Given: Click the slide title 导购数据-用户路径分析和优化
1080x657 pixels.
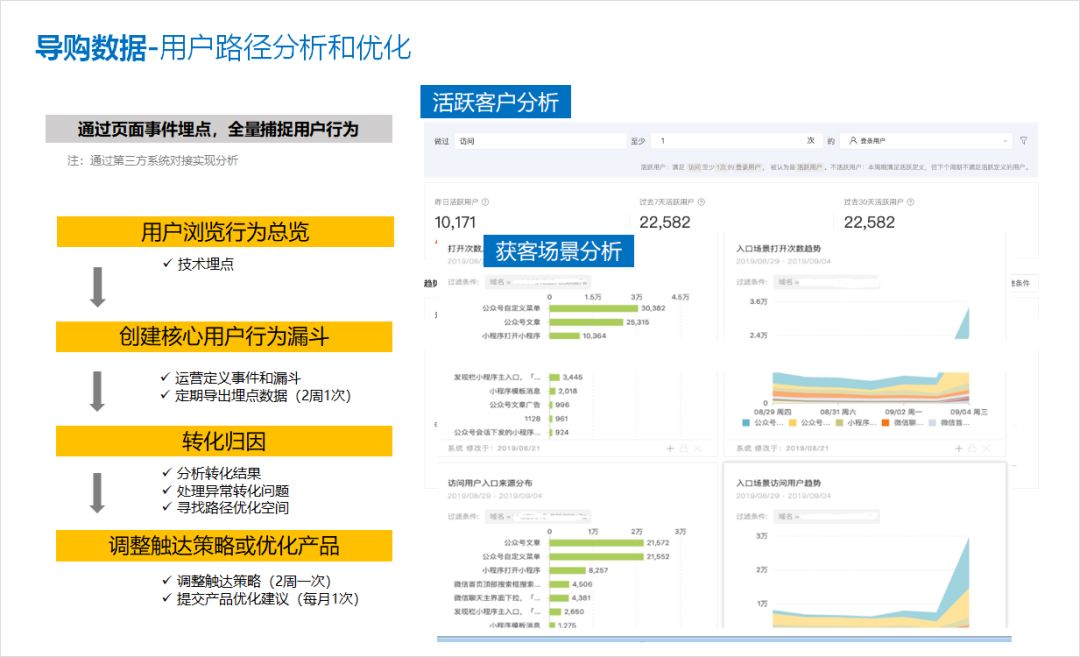Looking at the screenshot, I should click(223, 48).
